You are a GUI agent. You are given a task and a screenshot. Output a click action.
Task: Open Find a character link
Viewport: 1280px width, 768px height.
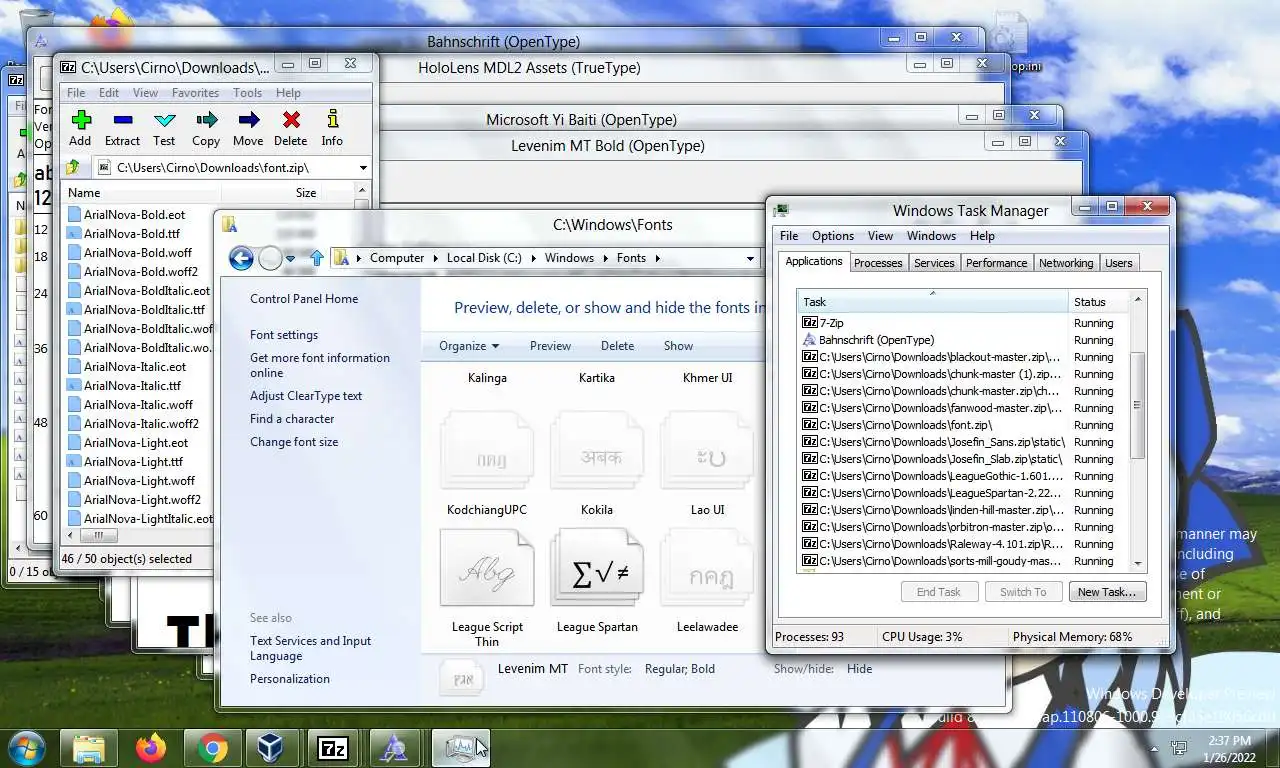coord(292,419)
